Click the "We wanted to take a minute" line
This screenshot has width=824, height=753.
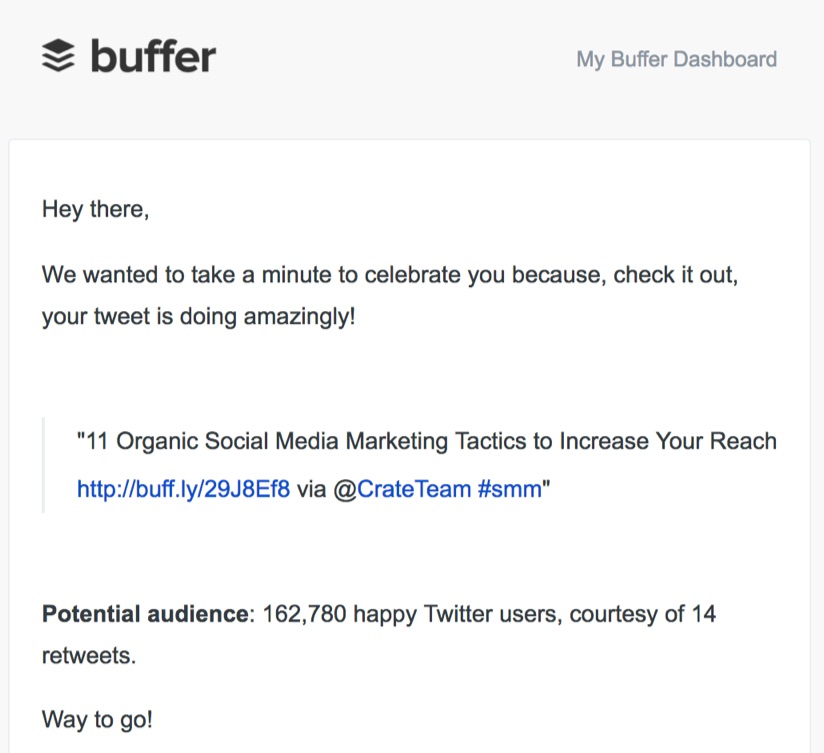pos(390,275)
